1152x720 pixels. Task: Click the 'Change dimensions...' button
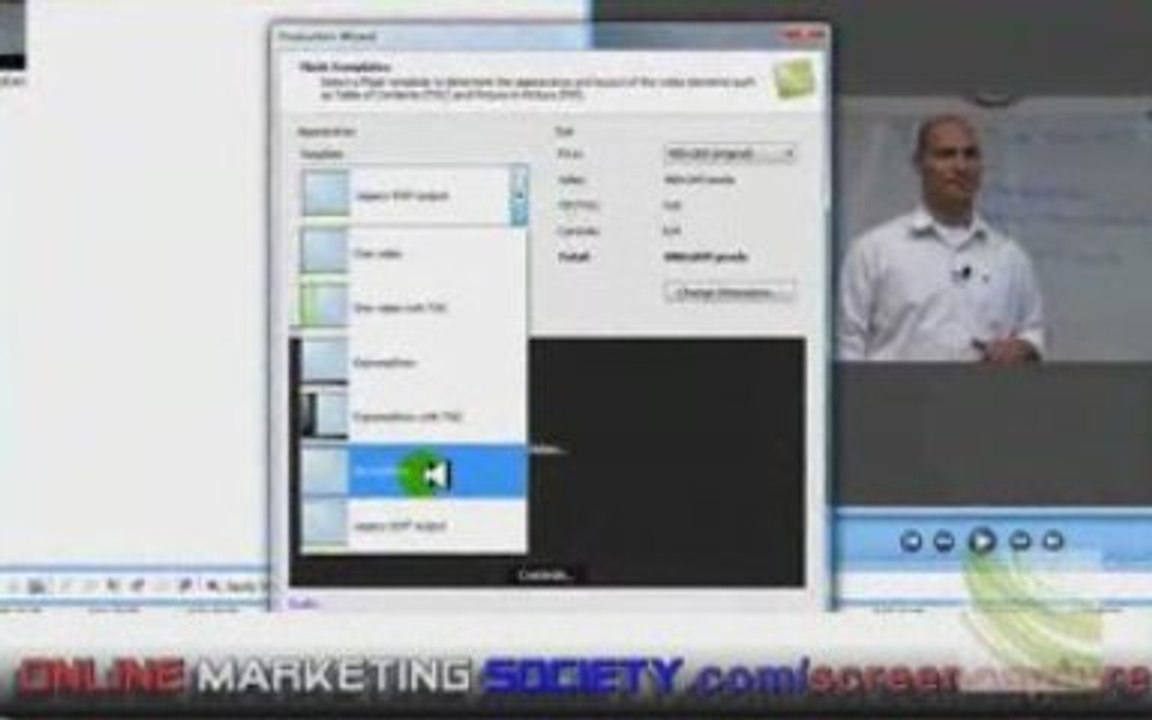click(729, 292)
